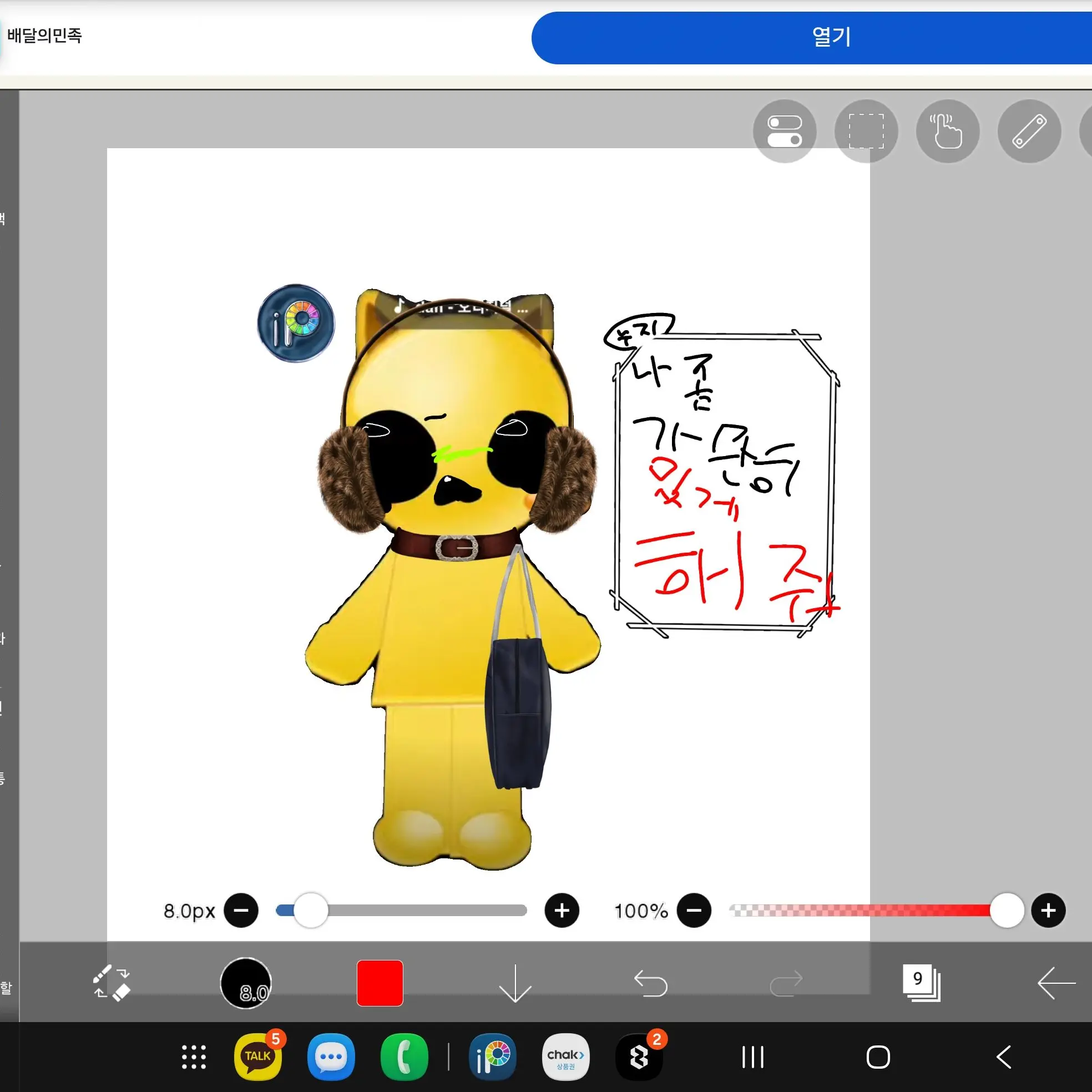Image resolution: width=1092 pixels, height=1092 pixels.
Task: Undo the last stroke
Action: [650, 983]
